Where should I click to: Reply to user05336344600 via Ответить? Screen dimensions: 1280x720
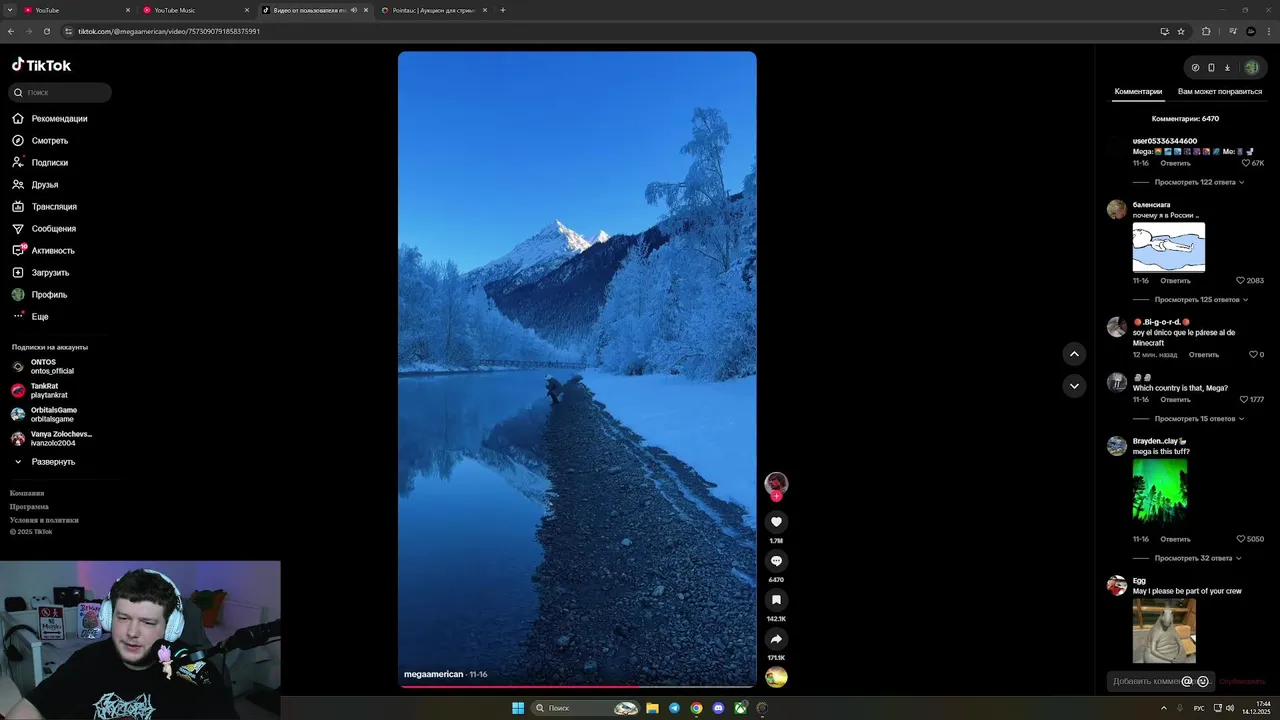1175,163
